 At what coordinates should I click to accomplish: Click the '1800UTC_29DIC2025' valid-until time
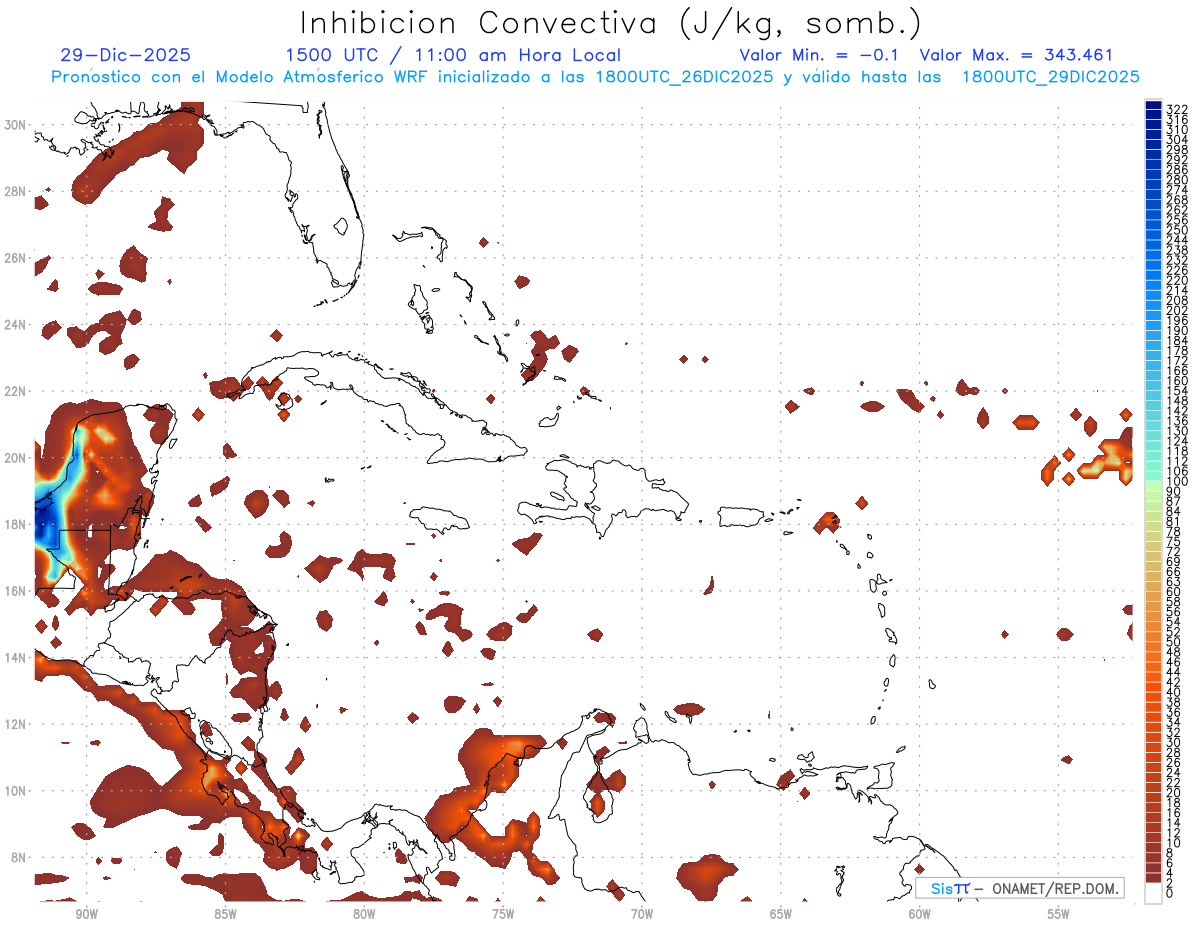click(1050, 77)
